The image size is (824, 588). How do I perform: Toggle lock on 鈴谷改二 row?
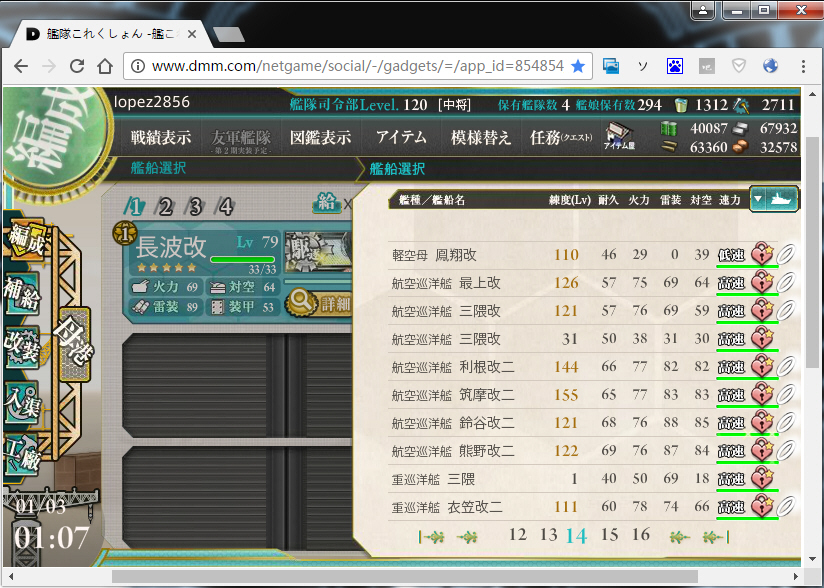[x=761, y=422]
